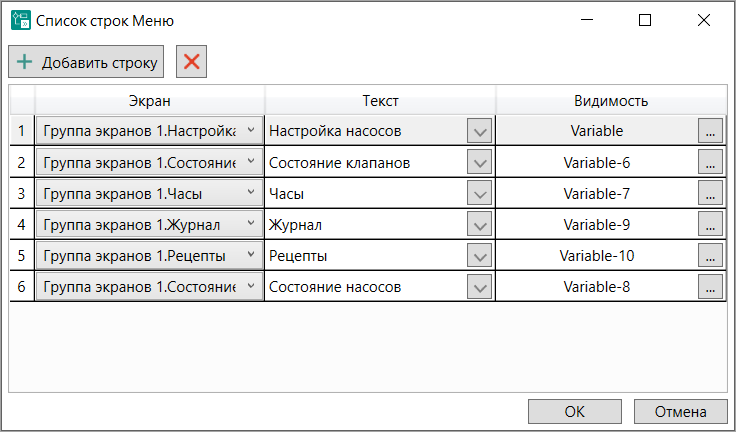Expand text dropdown for Состояние клапанов
Image resolution: width=736 pixels, height=432 pixels.
[480, 162]
